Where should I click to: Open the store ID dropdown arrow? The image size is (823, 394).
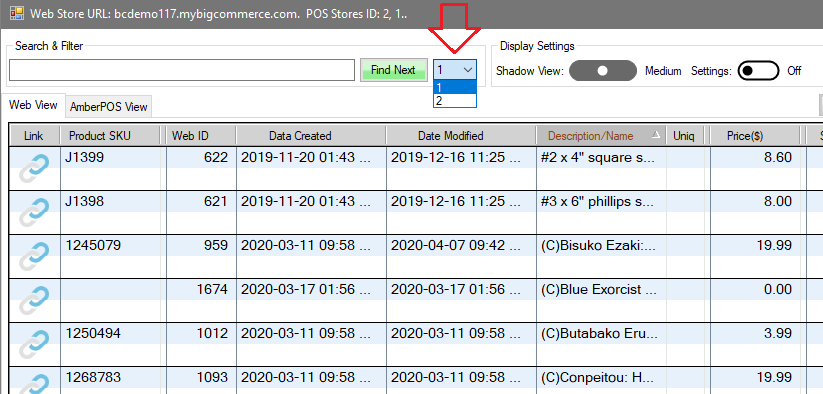click(x=468, y=70)
